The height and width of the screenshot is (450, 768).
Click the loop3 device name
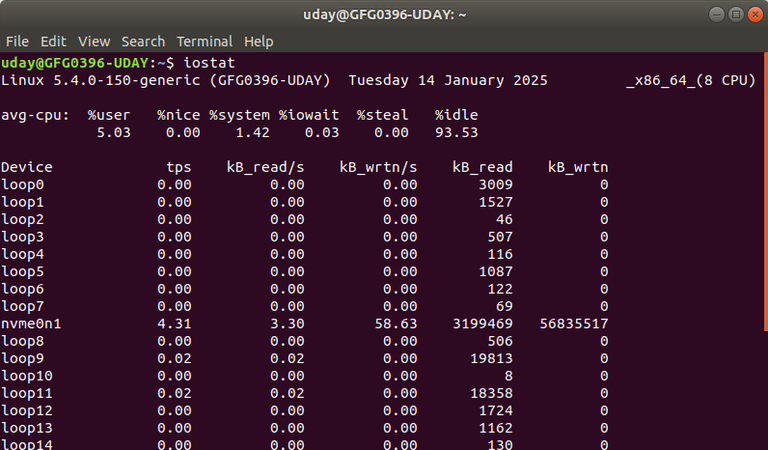(23, 237)
